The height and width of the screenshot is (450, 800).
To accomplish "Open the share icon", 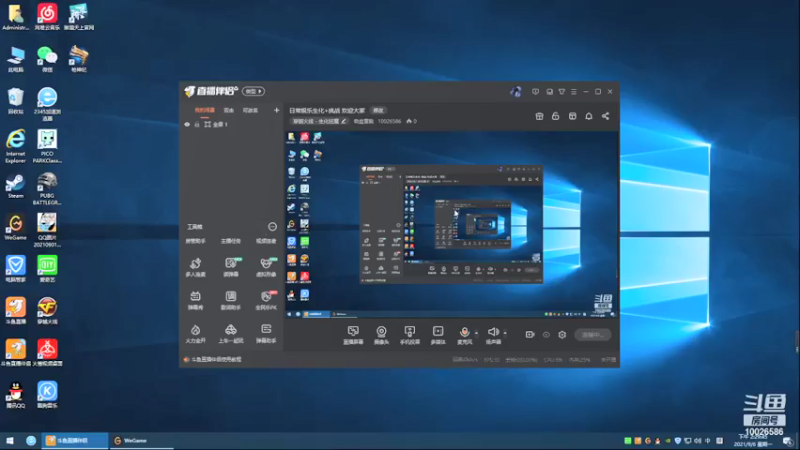I will click(x=606, y=116).
